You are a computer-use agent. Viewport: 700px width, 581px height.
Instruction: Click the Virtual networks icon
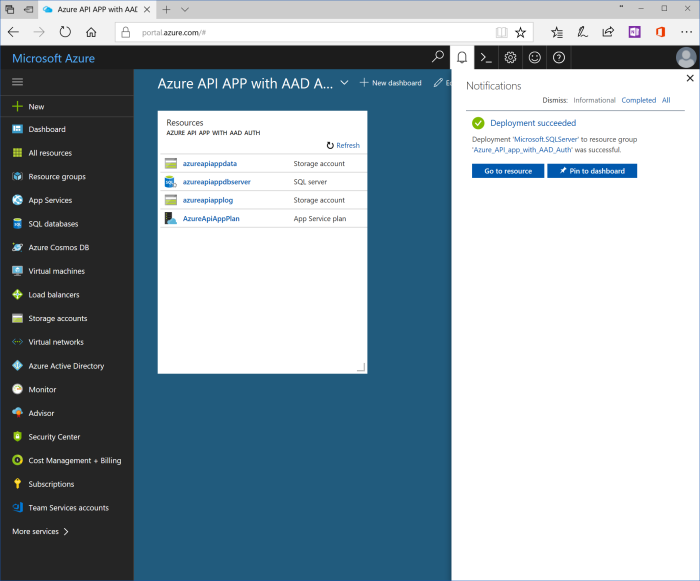click(17, 342)
